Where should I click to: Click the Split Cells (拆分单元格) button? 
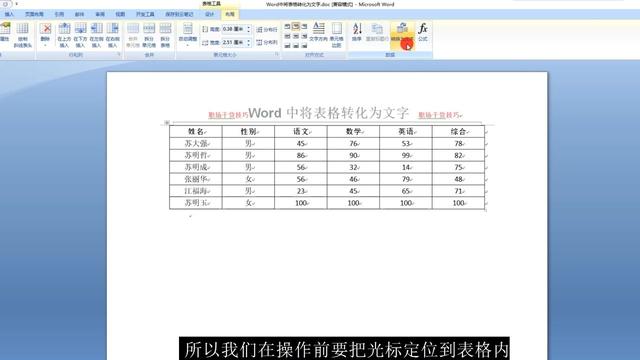click(x=149, y=35)
